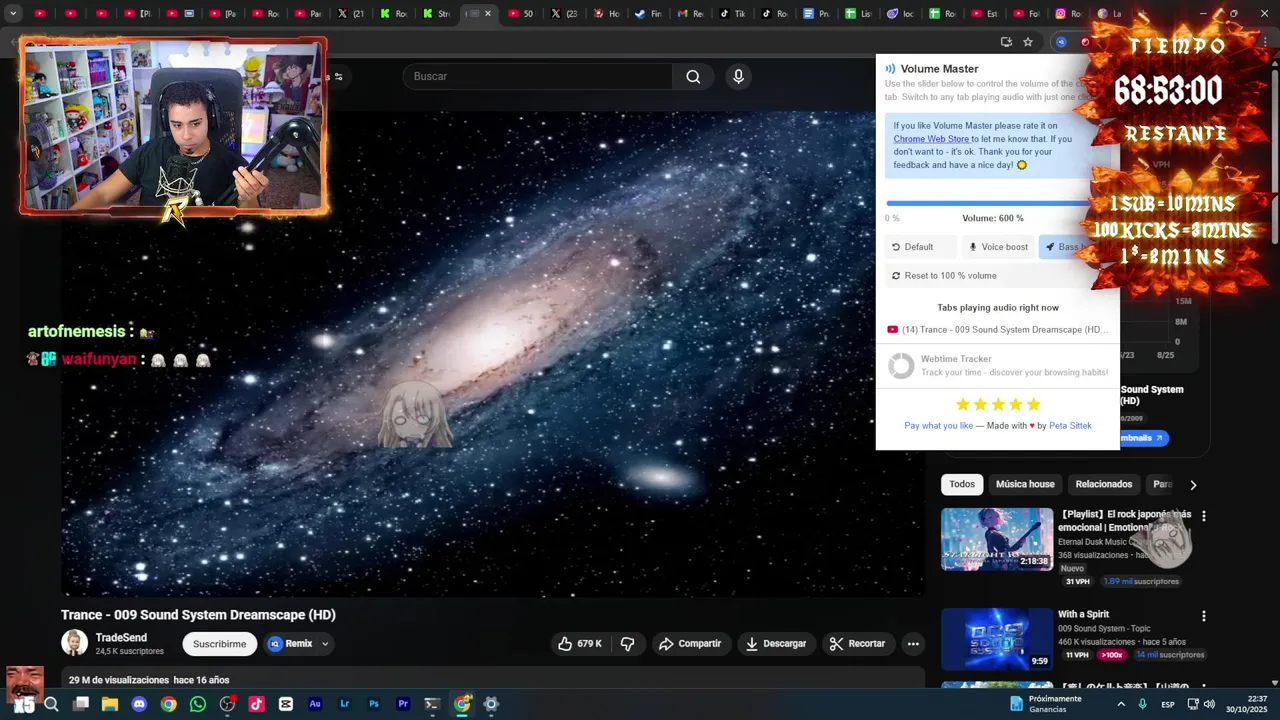Switch to the Instagram browser tab
This screenshot has width=1280, height=720.
click(x=1069, y=14)
